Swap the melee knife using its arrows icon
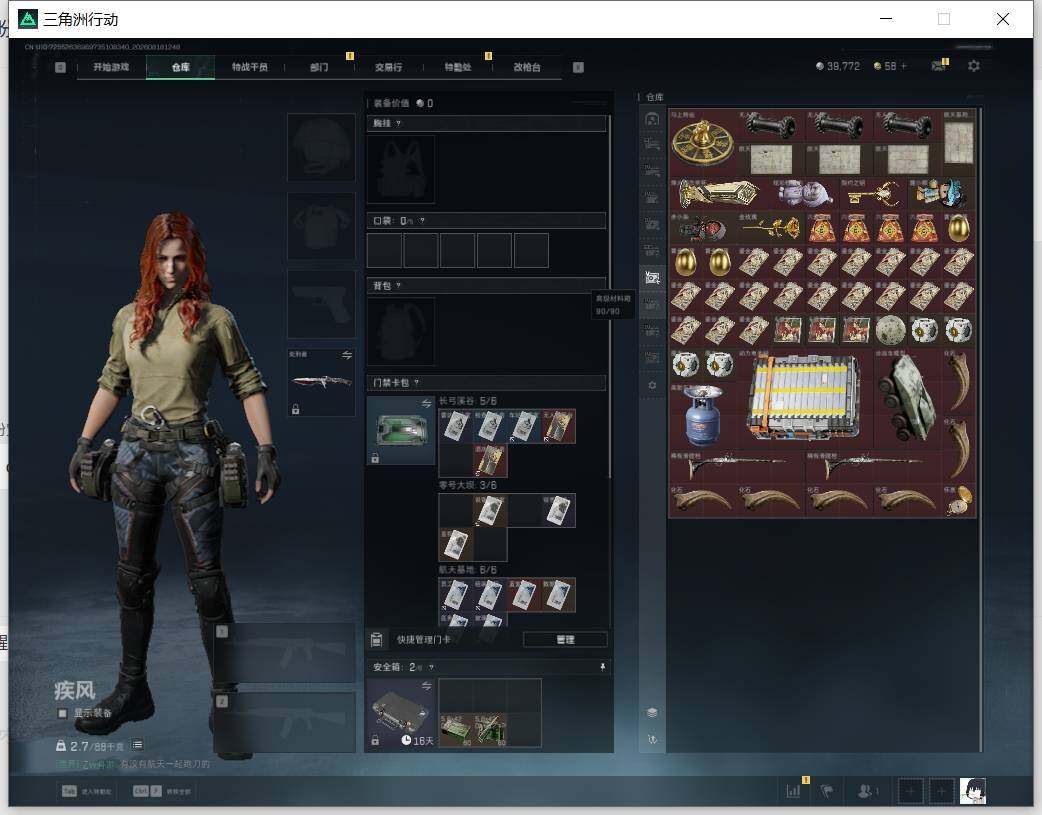Viewport: 1042px width, 815px height. click(346, 355)
